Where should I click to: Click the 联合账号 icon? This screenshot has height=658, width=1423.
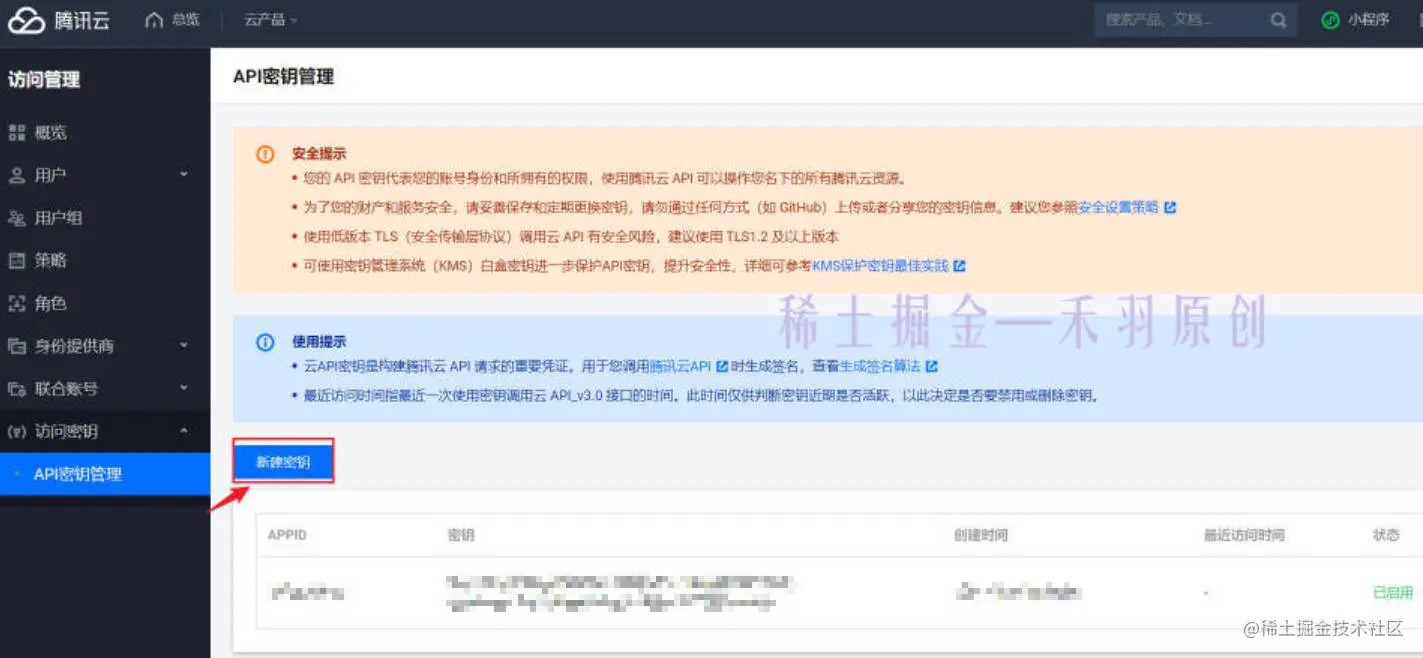[x=16, y=389]
